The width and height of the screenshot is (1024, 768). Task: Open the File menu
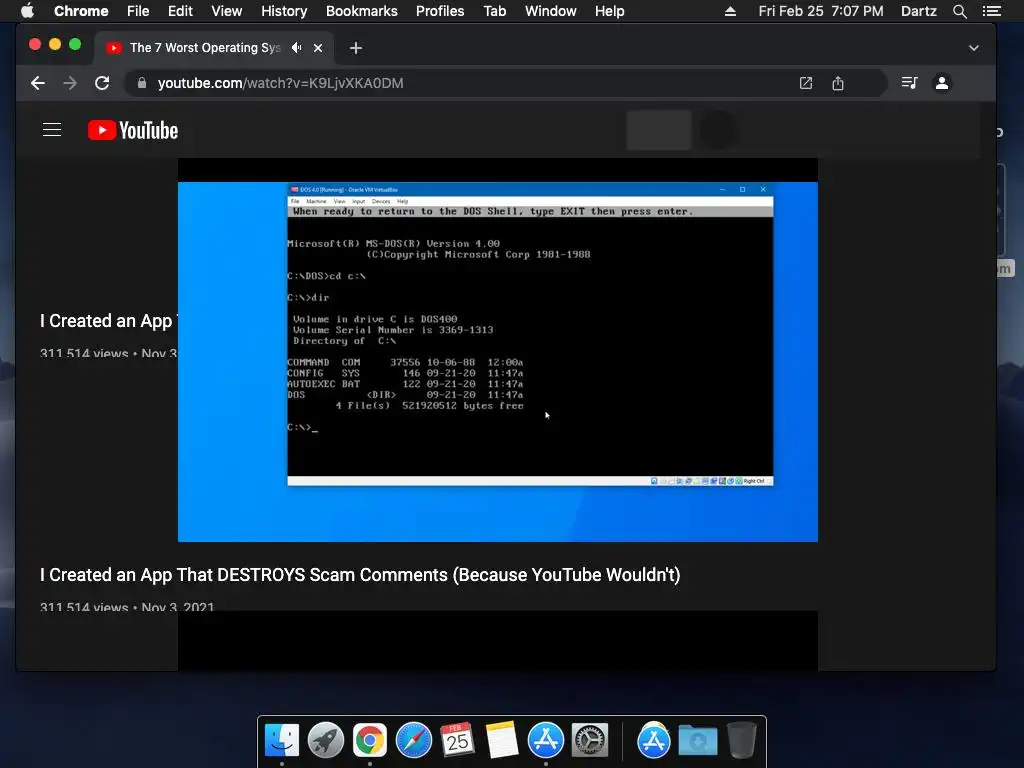(138, 11)
